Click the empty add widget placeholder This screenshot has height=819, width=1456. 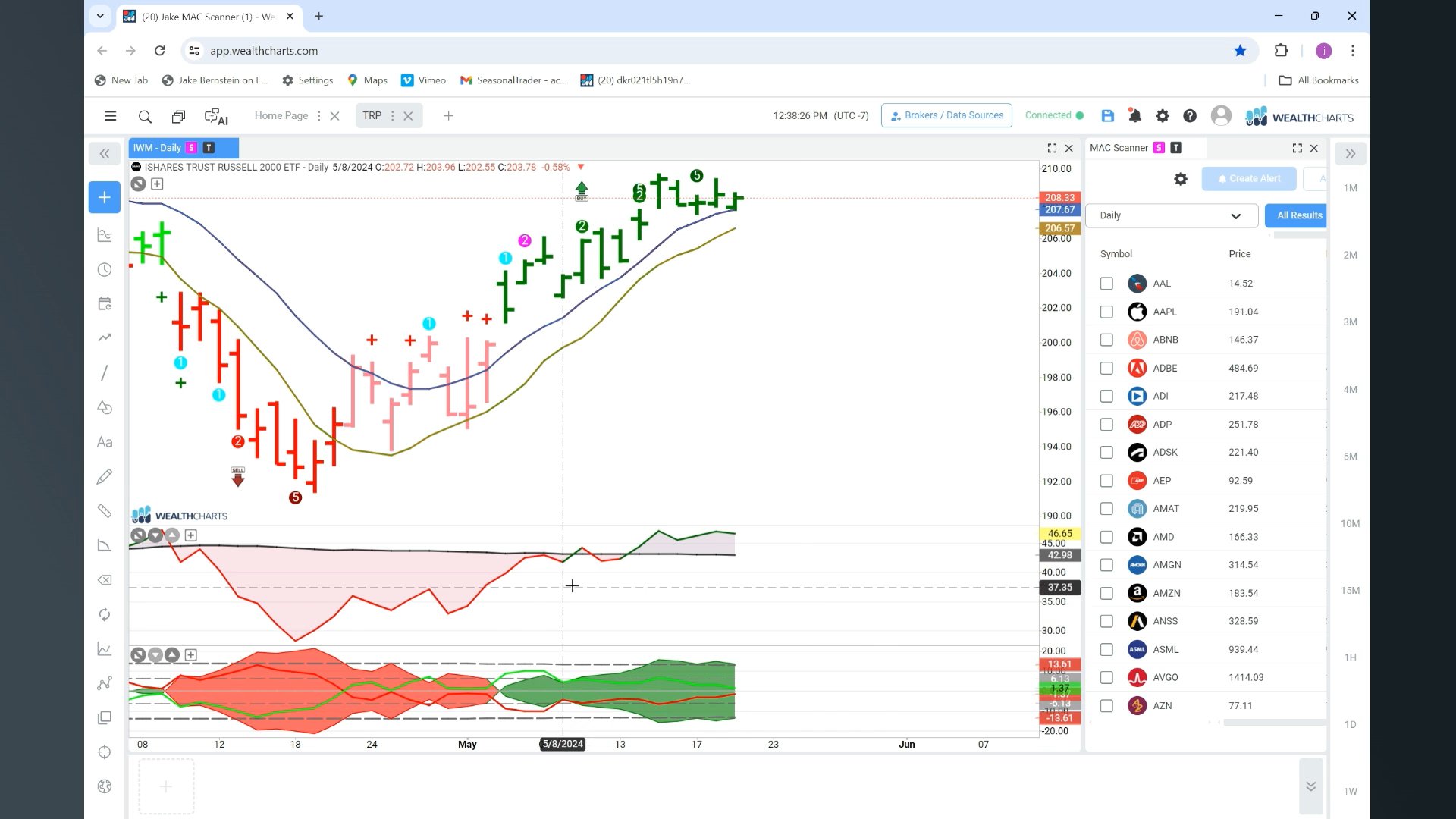point(166,786)
